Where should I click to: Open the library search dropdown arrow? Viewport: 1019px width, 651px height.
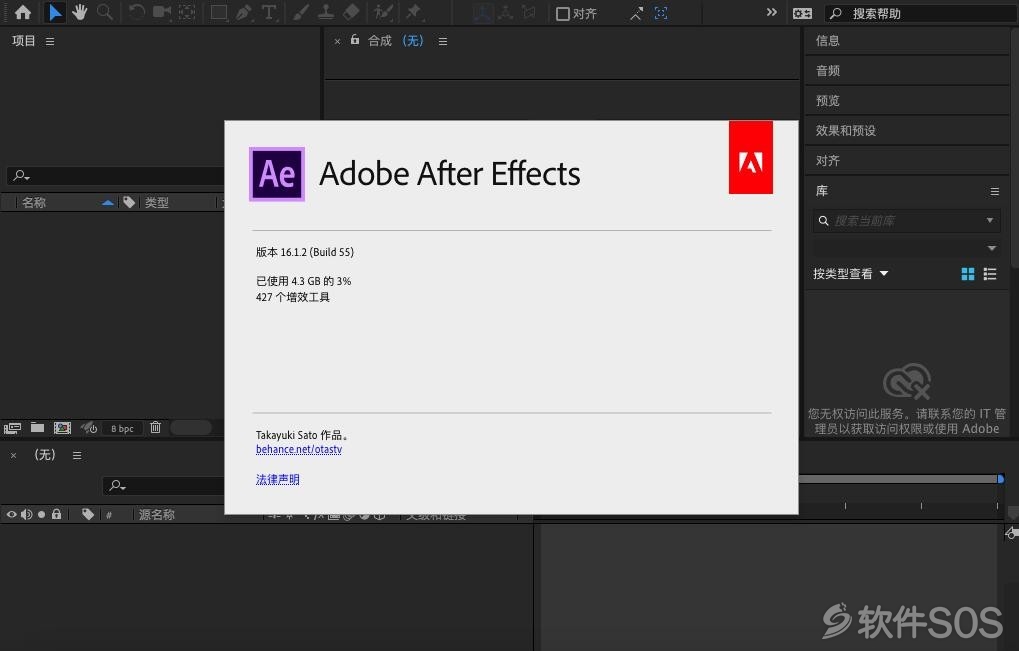990,221
